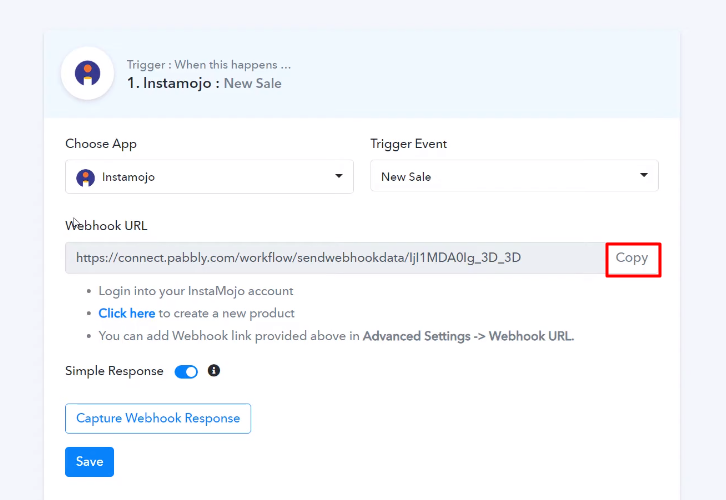The height and width of the screenshot is (500, 726).
Task: Click the small Instamojo icon in Choose App field
Action: 86,177
